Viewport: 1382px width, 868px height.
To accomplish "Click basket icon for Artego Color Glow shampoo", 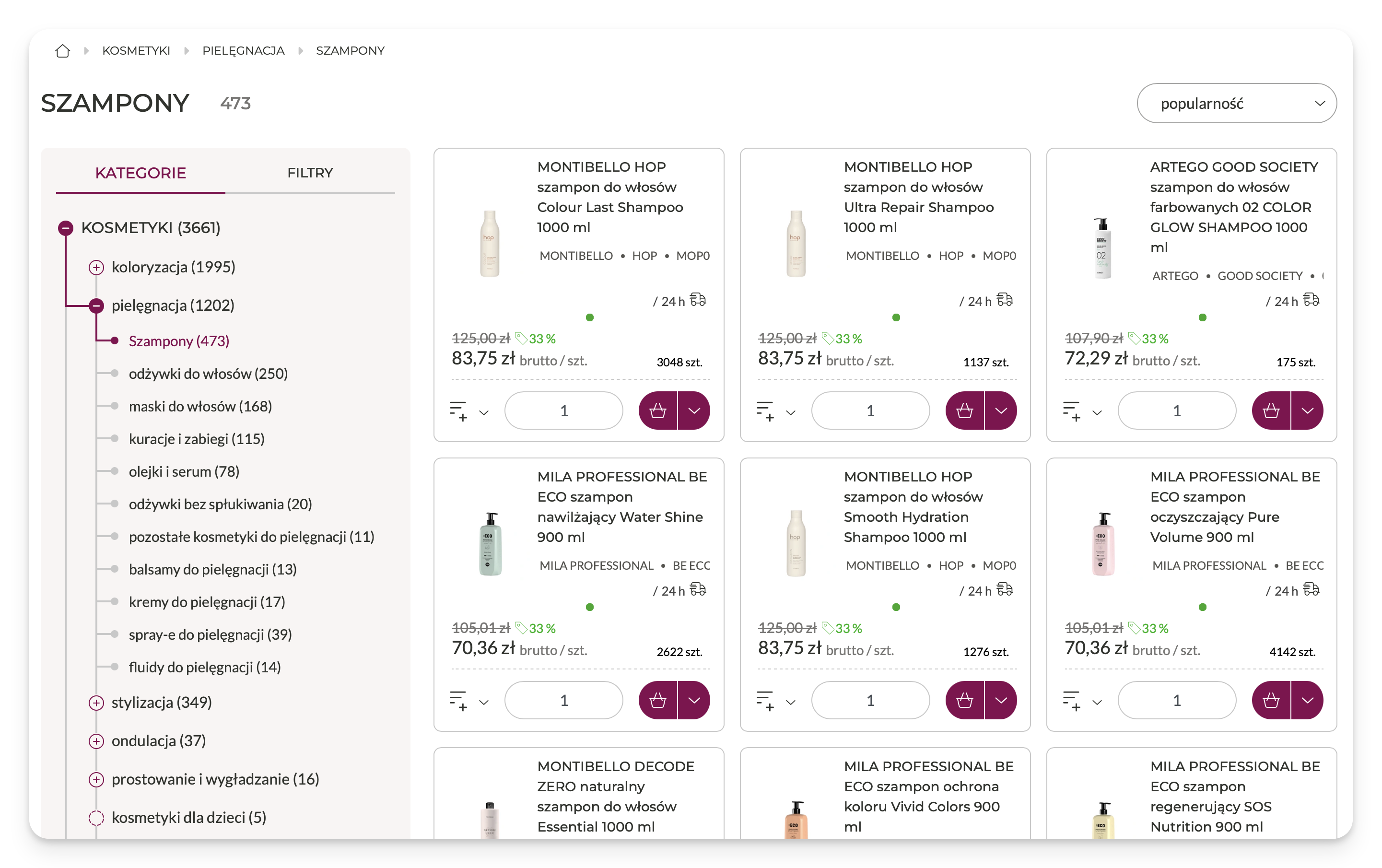I will 1271,411.
